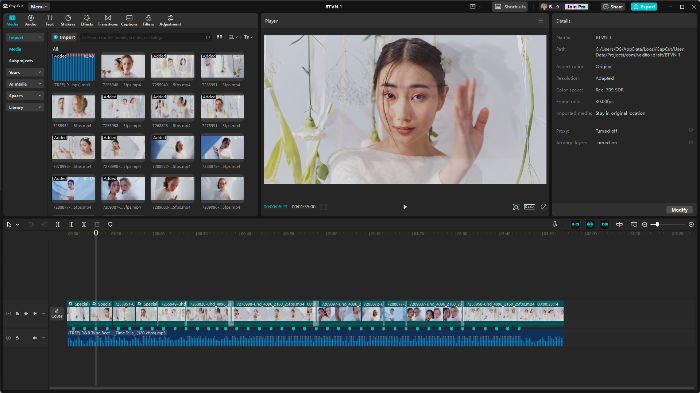
Task: Open the media sort dropdown
Action: click(233, 37)
